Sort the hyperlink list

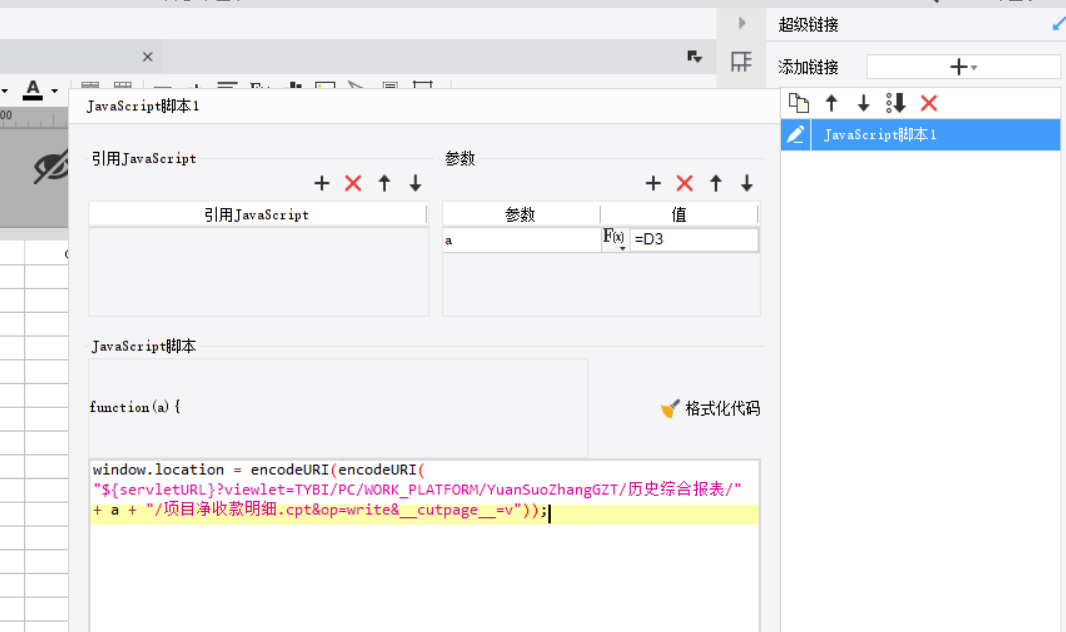click(896, 103)
